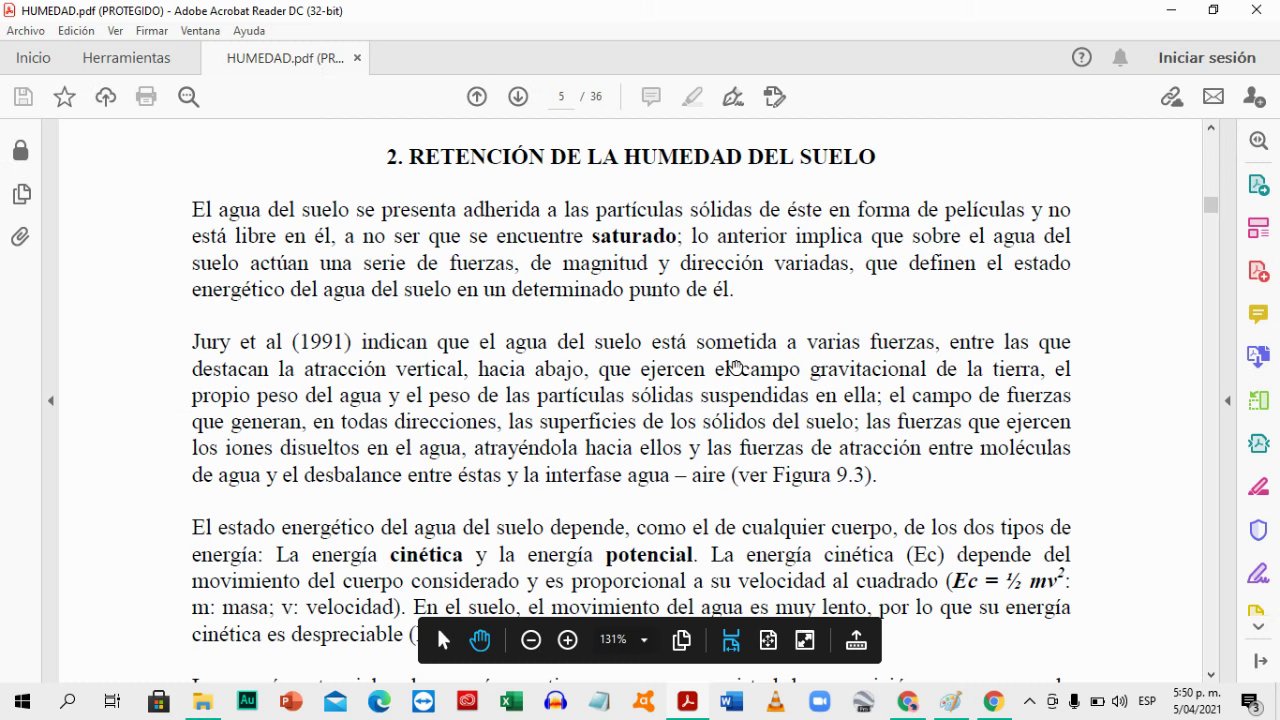Open the Comment tool in right pane
1280x720 pixels.
(x=1258, y=314)
